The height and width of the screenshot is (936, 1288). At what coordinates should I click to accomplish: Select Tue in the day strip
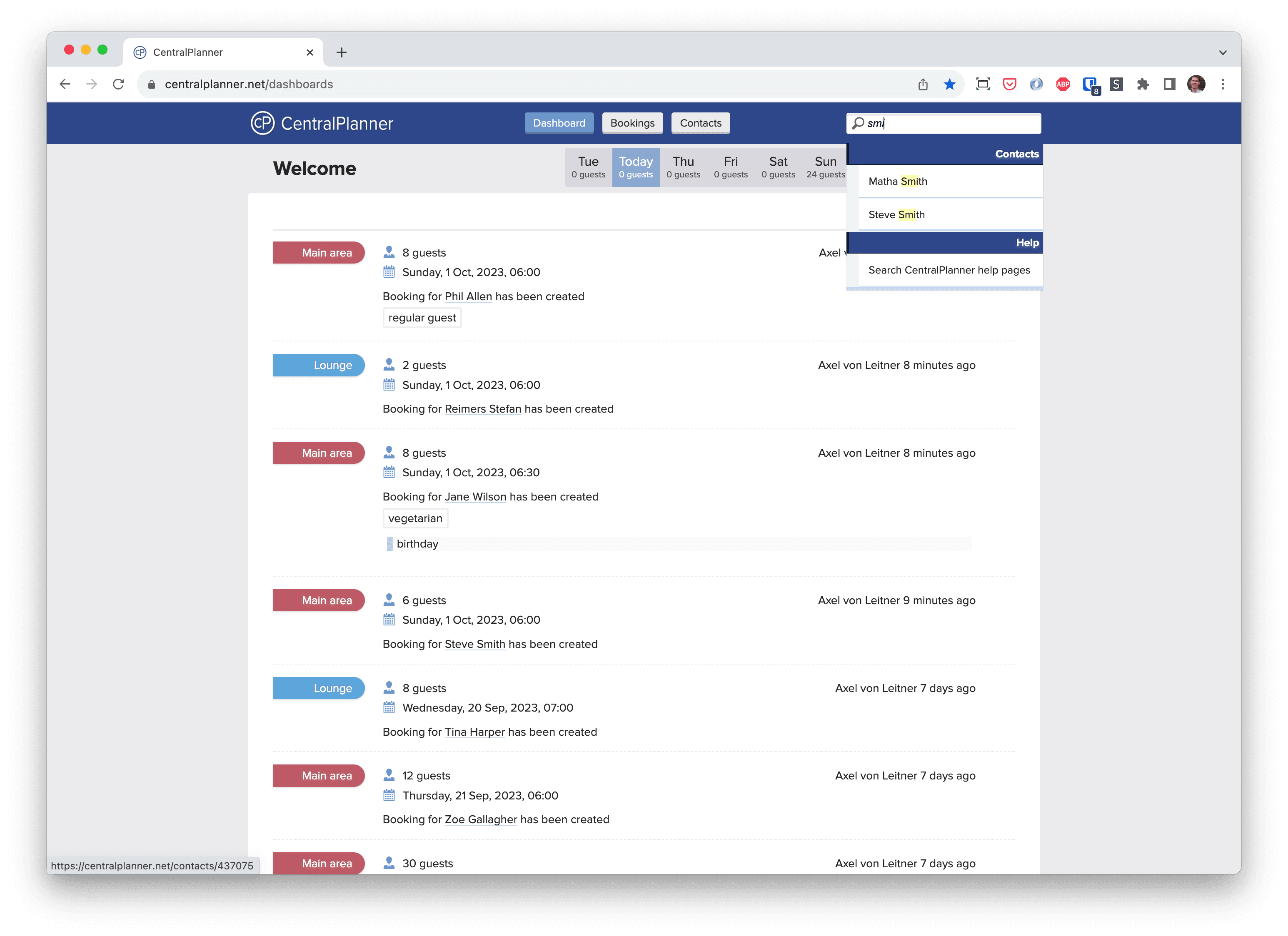click(x=588, y=167)
